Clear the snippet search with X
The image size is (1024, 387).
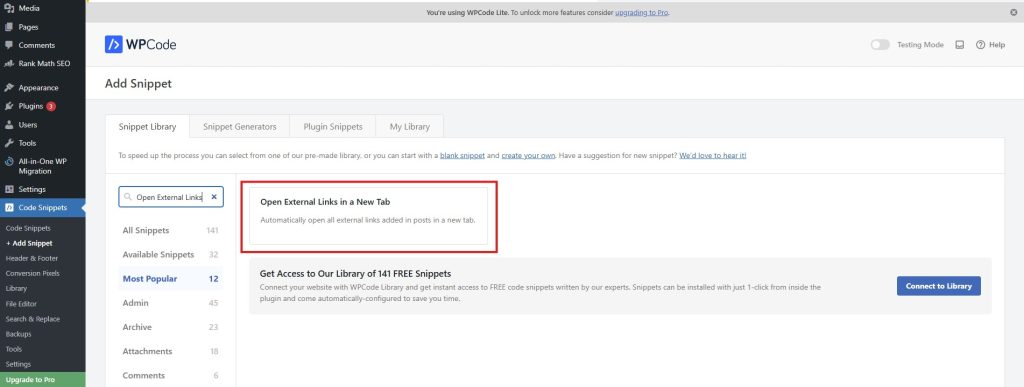pyautogui.click(x=214, y=196)
